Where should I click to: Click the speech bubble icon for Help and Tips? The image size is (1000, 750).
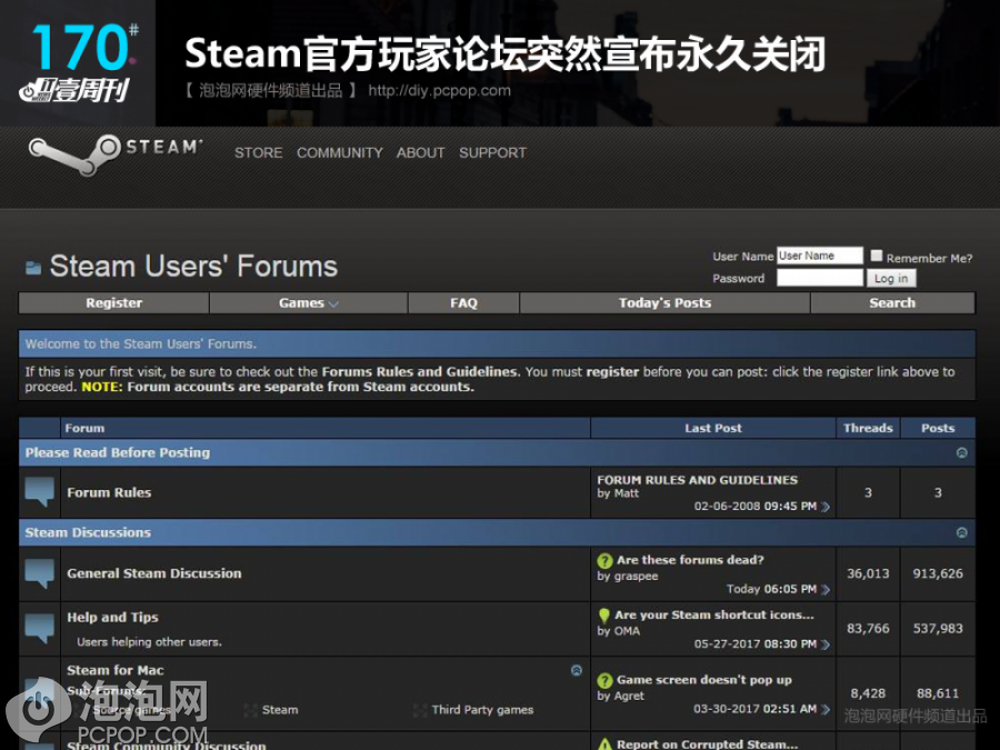(x=40, y=628)
